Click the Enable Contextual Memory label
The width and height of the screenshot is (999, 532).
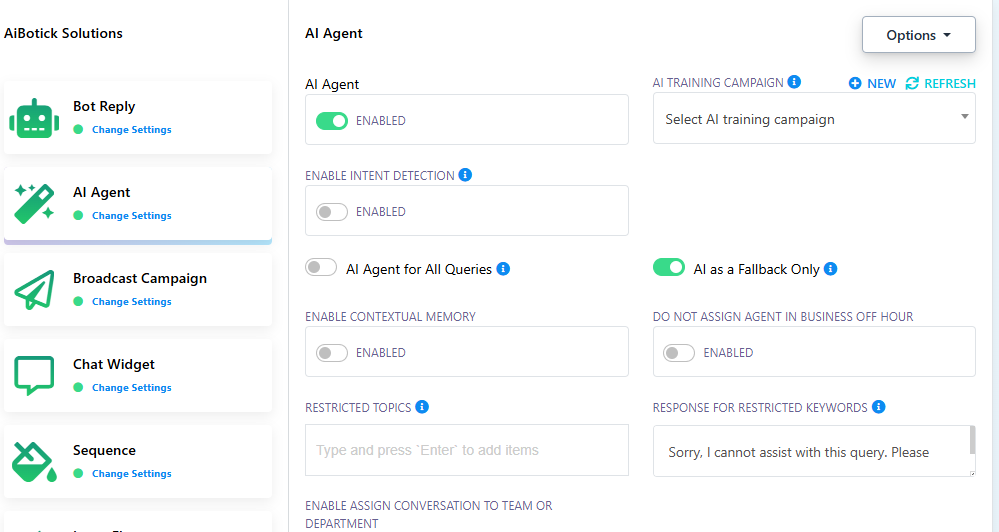391,317
